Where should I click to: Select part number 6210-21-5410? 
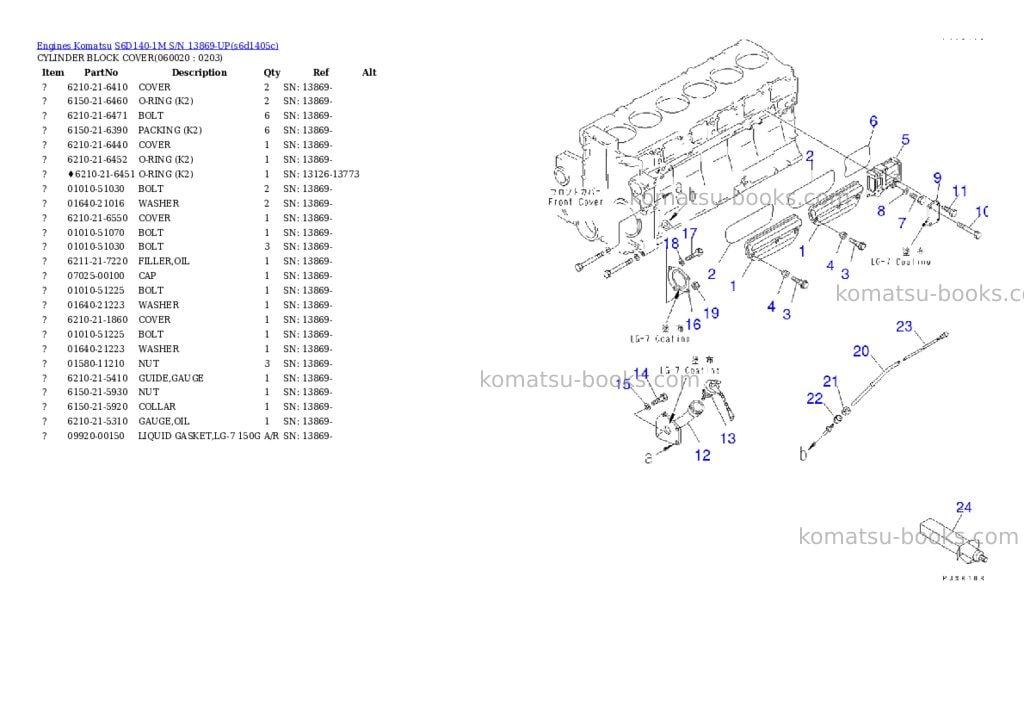(97, 378)
